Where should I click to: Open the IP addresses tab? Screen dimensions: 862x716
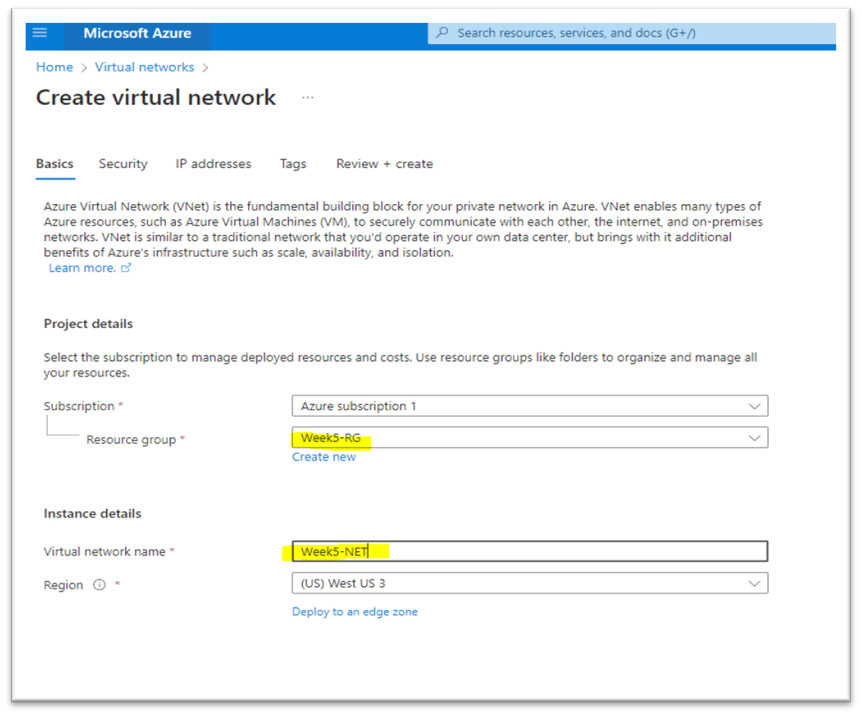[213, 164]
